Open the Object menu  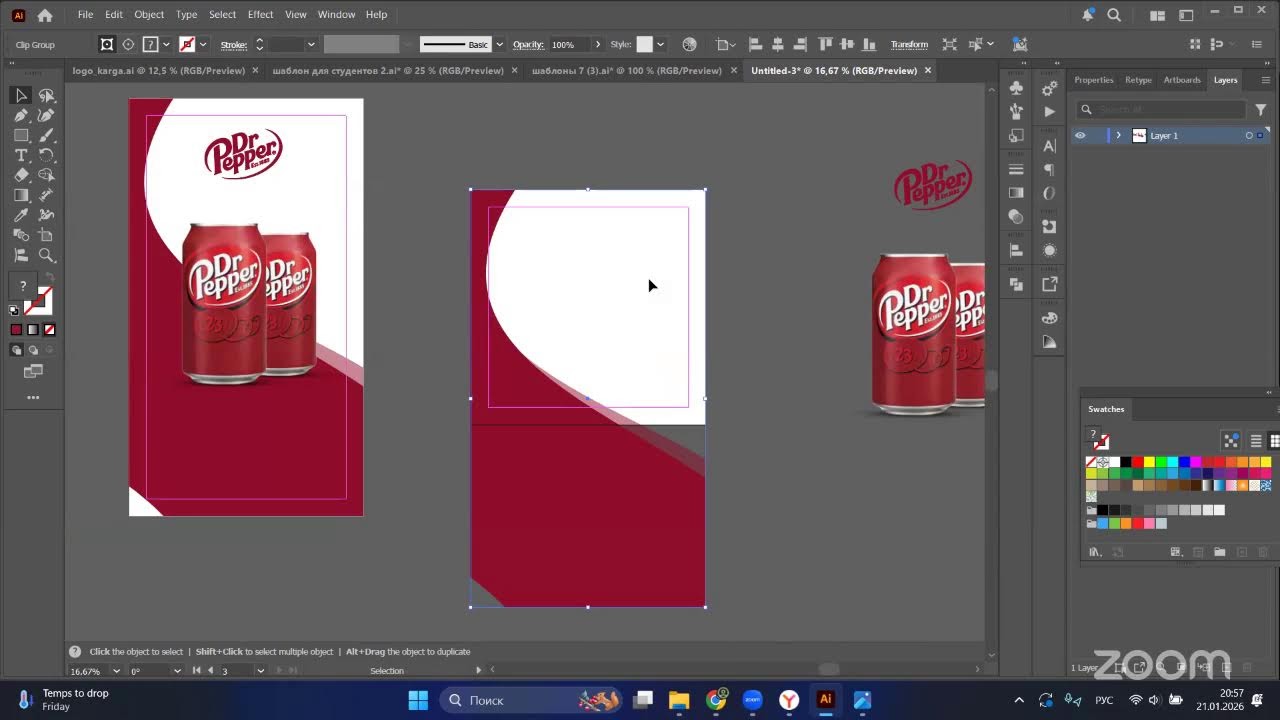click(149, 15)
